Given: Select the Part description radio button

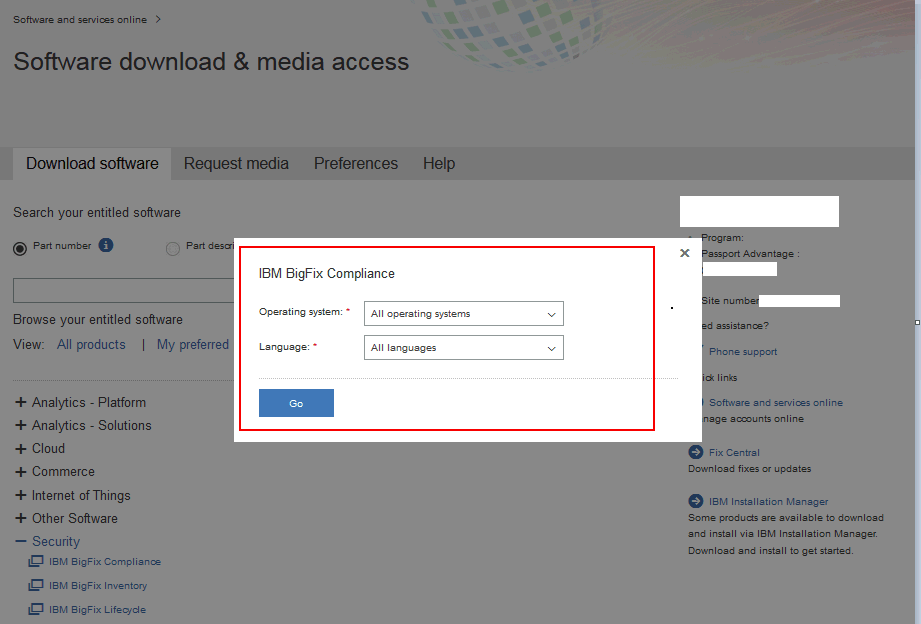Looking at the screenshot, I should coord(173,249).
